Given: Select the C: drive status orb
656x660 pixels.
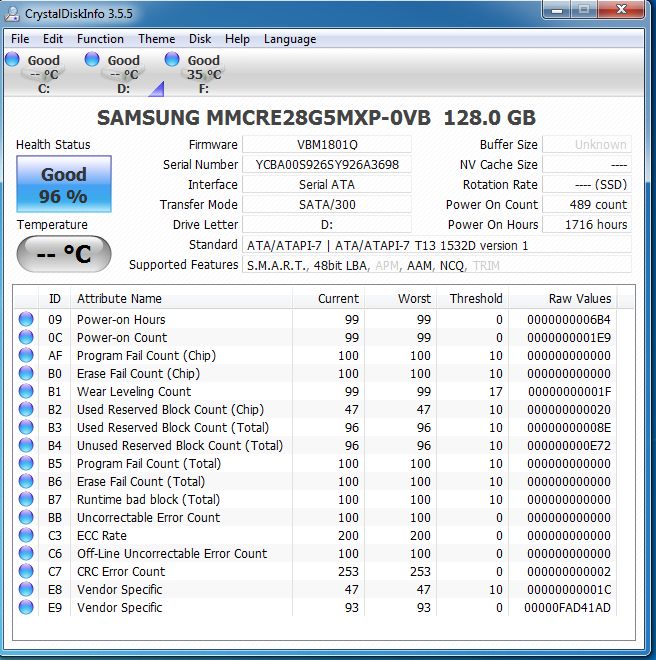Looking at the screenshot, I should tap(13, 59).
